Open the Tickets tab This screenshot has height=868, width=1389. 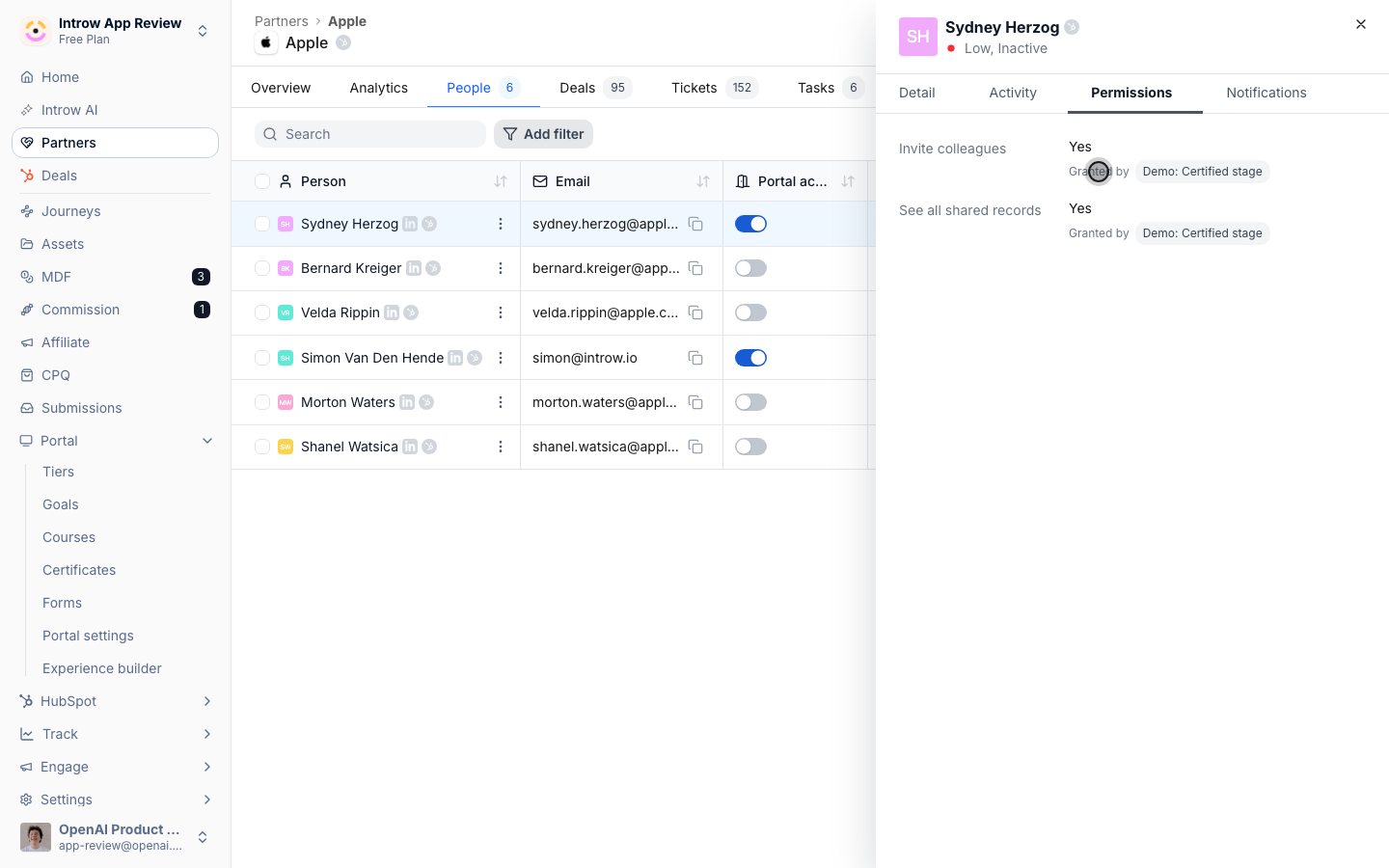point(715,88)
